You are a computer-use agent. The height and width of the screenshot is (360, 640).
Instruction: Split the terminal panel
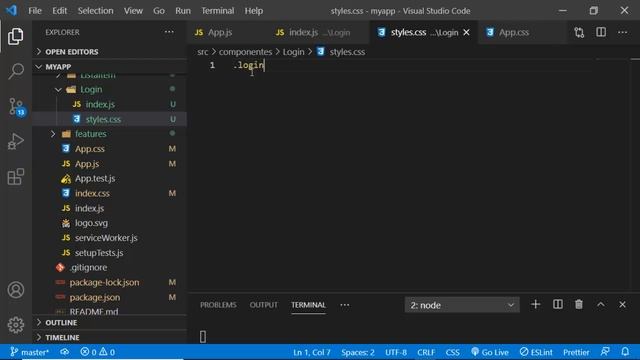[x=558, y=304]
